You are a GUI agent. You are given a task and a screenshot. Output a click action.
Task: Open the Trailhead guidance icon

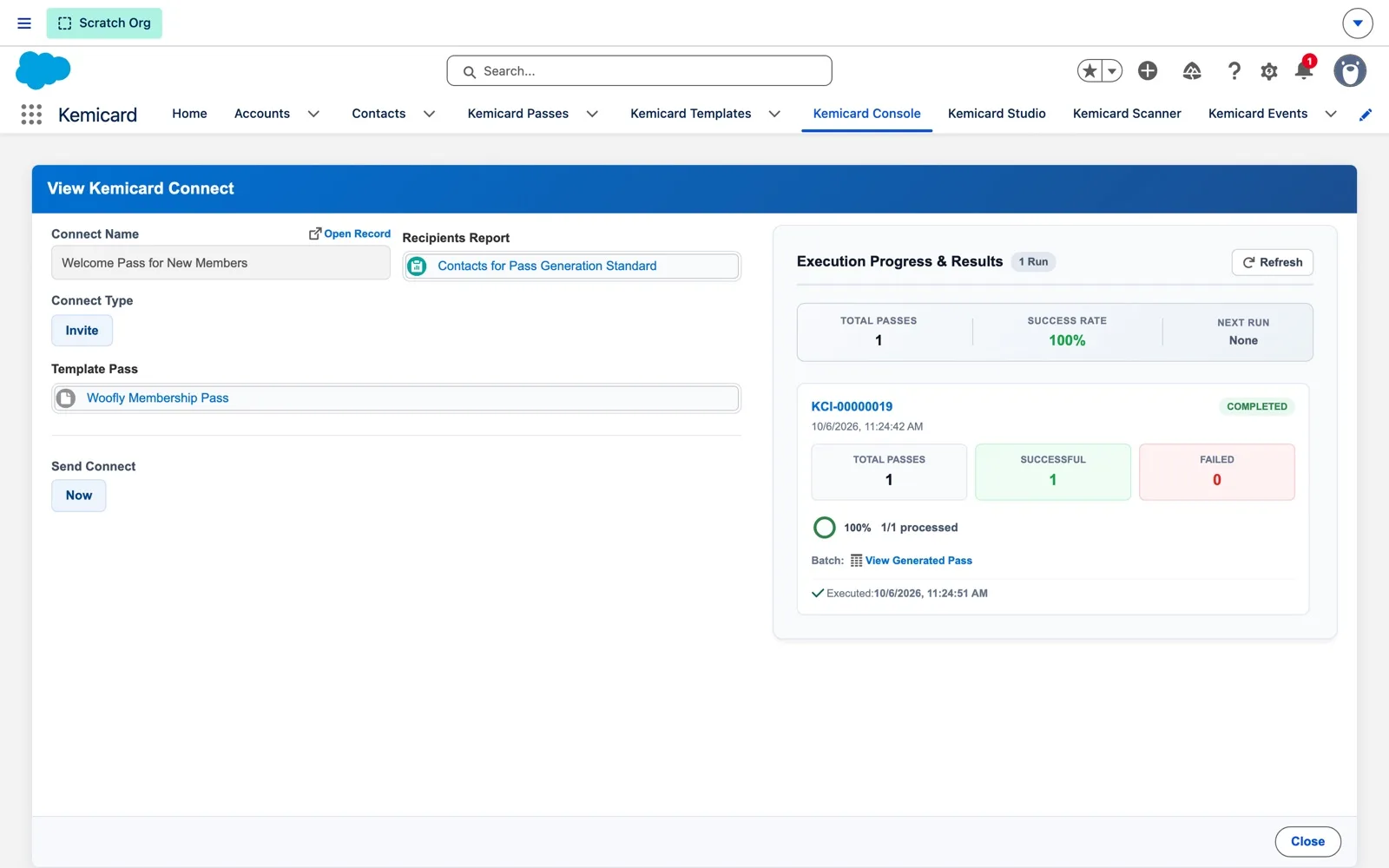pyautogui.click(x=1192, y=71)
